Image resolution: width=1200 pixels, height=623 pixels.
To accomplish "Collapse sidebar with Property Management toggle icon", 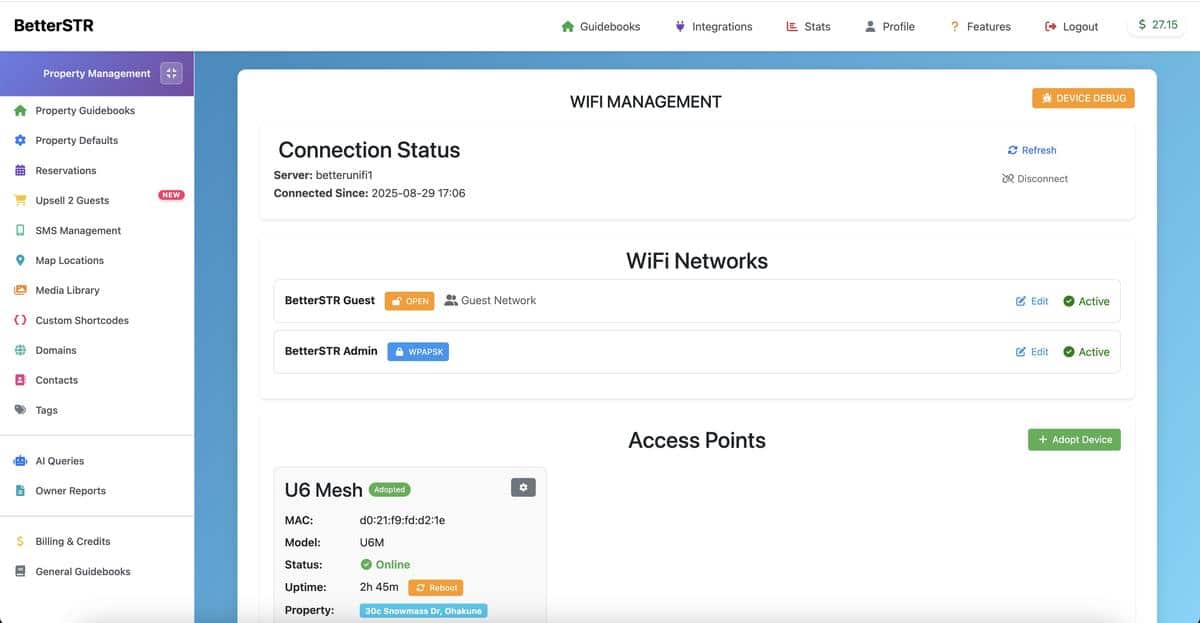I will click(171, 73).
